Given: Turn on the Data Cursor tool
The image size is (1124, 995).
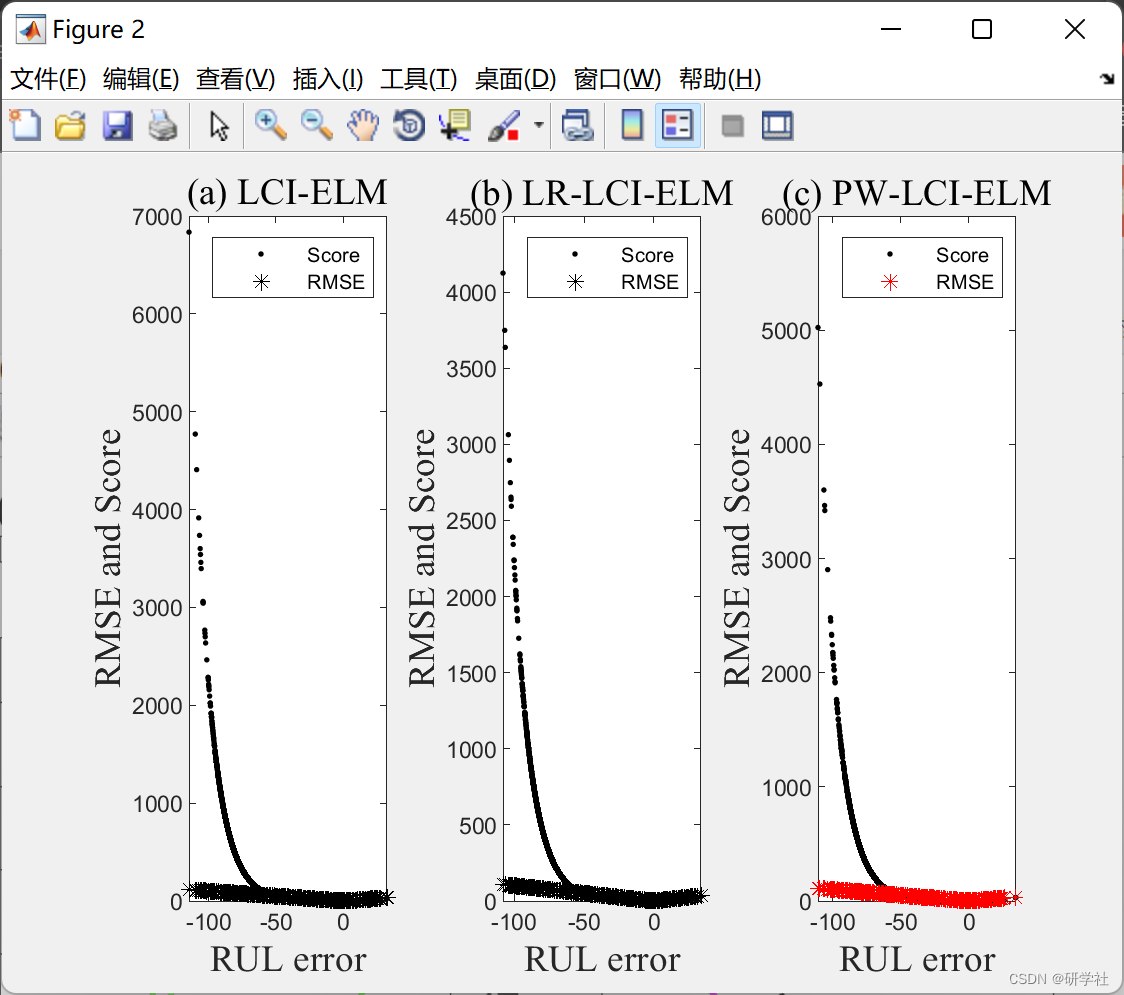Looking at the screenshot, I should (x=455, y=125).
